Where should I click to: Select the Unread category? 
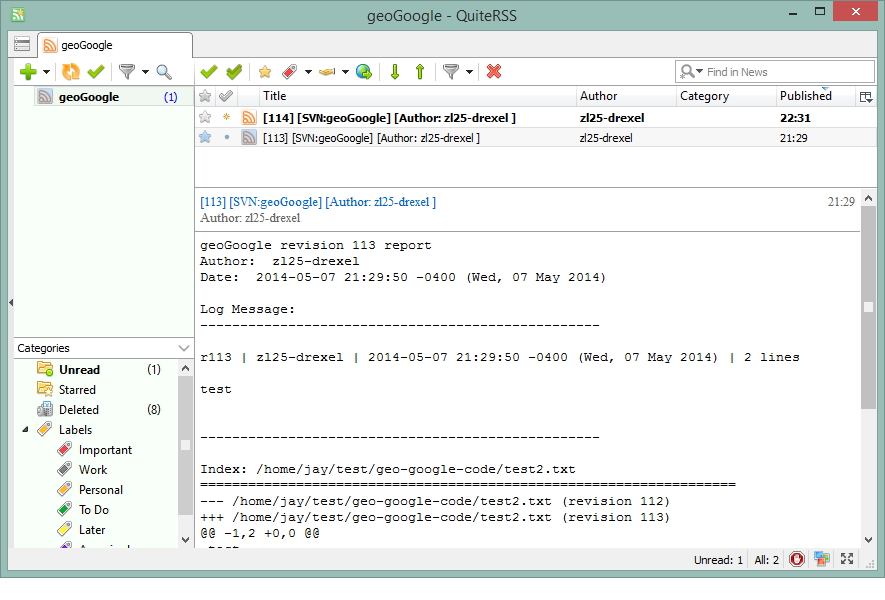(x=96, y=370)
